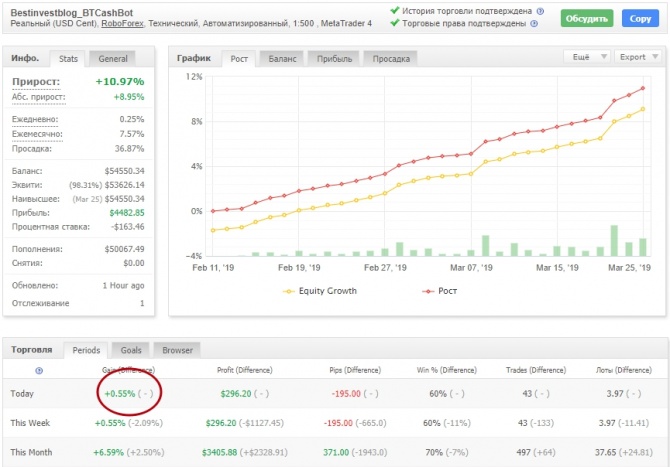This screenshot has height=467, width=670.
Task: Click help icon beside Торговые права подтверждены
Action: tap(534, 23)
